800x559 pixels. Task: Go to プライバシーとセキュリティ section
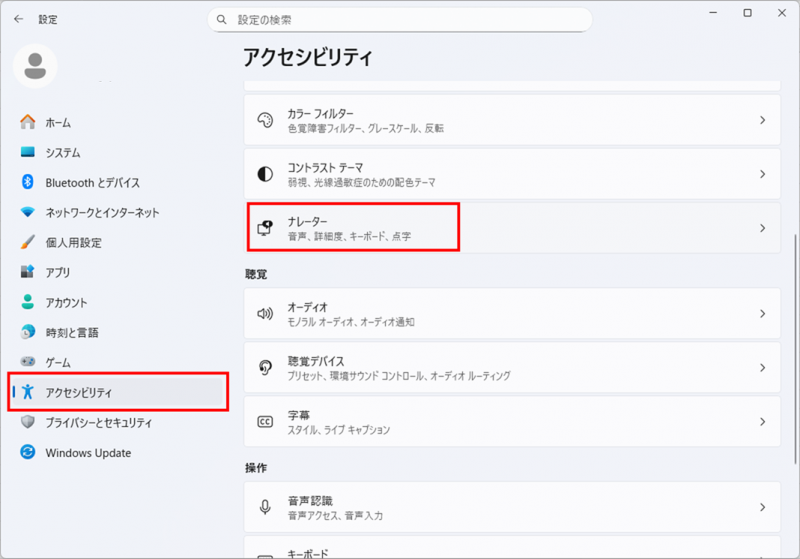(98, 423)
